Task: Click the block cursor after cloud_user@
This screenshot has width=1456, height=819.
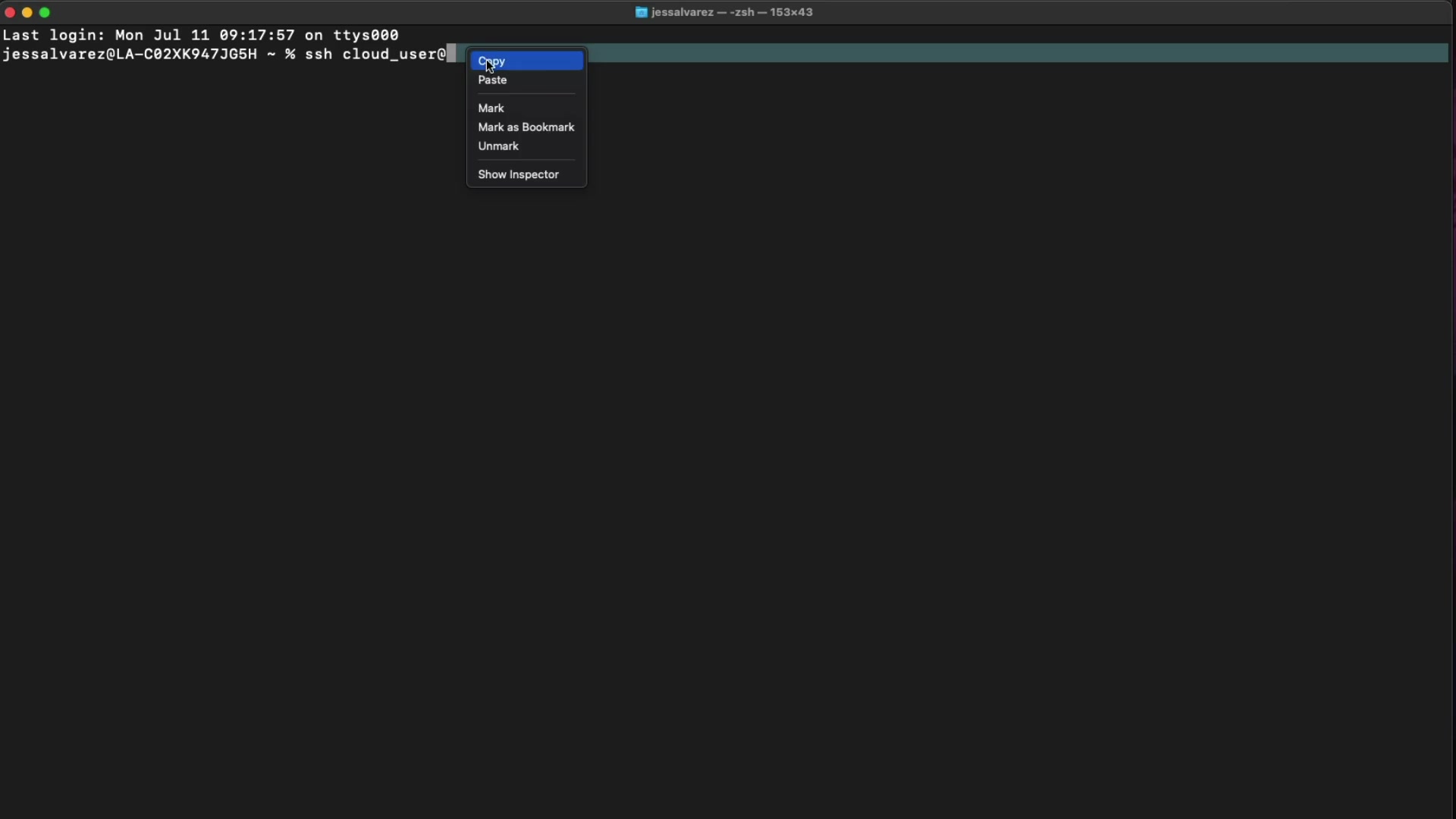Action: tap(451, 54)
